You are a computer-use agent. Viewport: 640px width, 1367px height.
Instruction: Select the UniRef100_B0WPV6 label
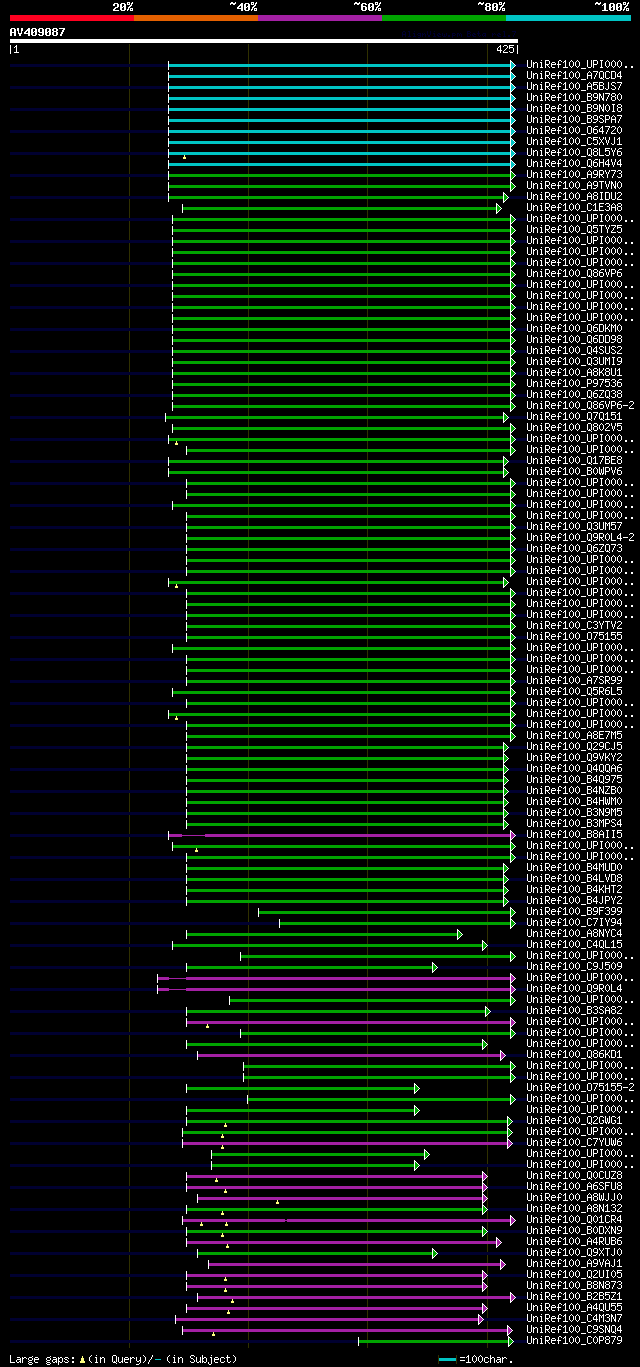(574, 471)
